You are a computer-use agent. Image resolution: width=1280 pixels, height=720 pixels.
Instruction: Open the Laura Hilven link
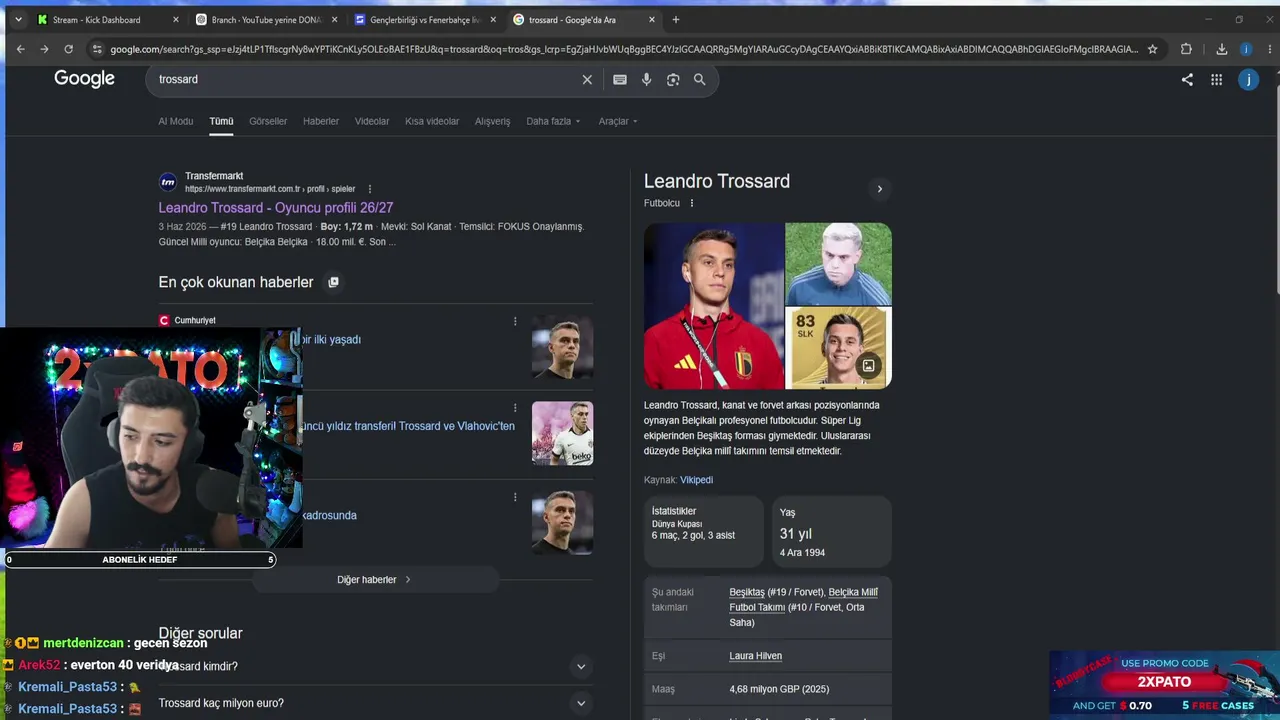coord(756,656)
